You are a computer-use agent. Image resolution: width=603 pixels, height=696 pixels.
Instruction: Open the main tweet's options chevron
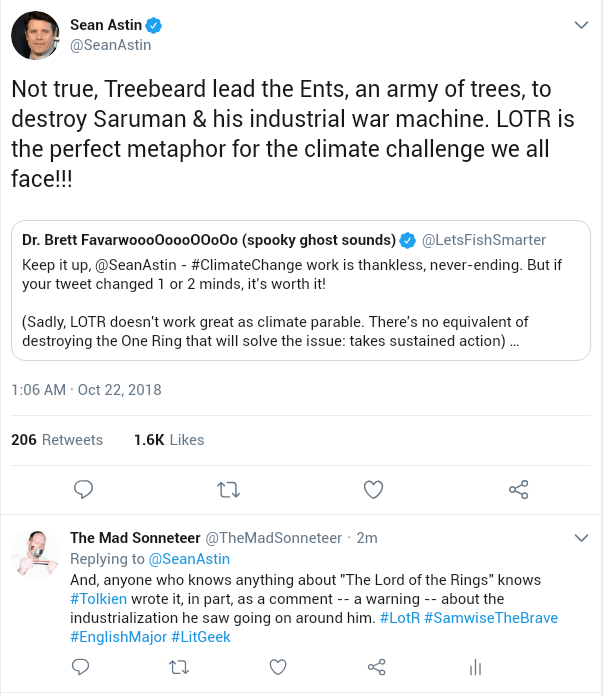(x=580, y=24)
